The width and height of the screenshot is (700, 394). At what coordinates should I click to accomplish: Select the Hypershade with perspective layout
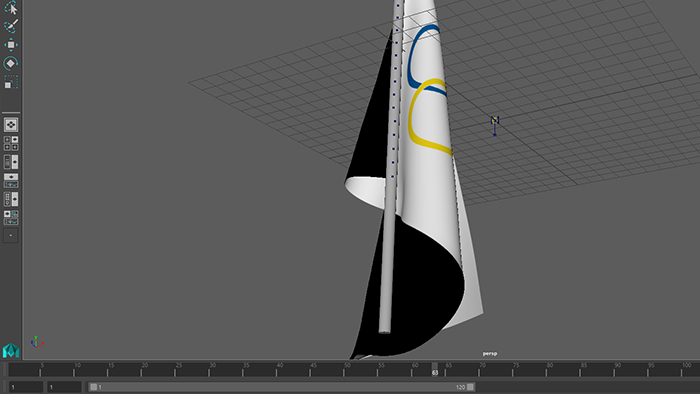[11, 199]
